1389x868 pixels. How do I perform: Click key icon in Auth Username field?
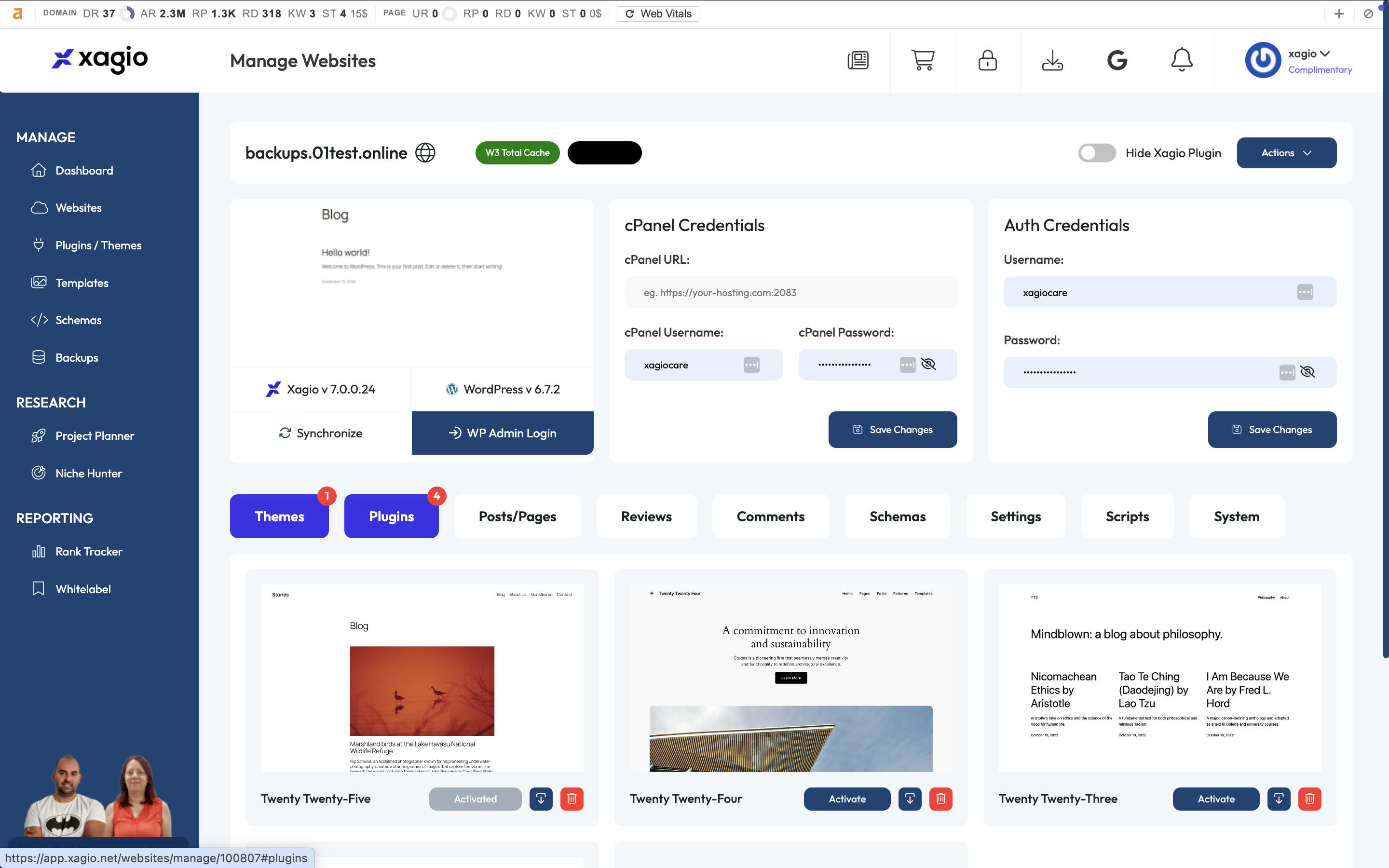click(x=1305, y=292)
